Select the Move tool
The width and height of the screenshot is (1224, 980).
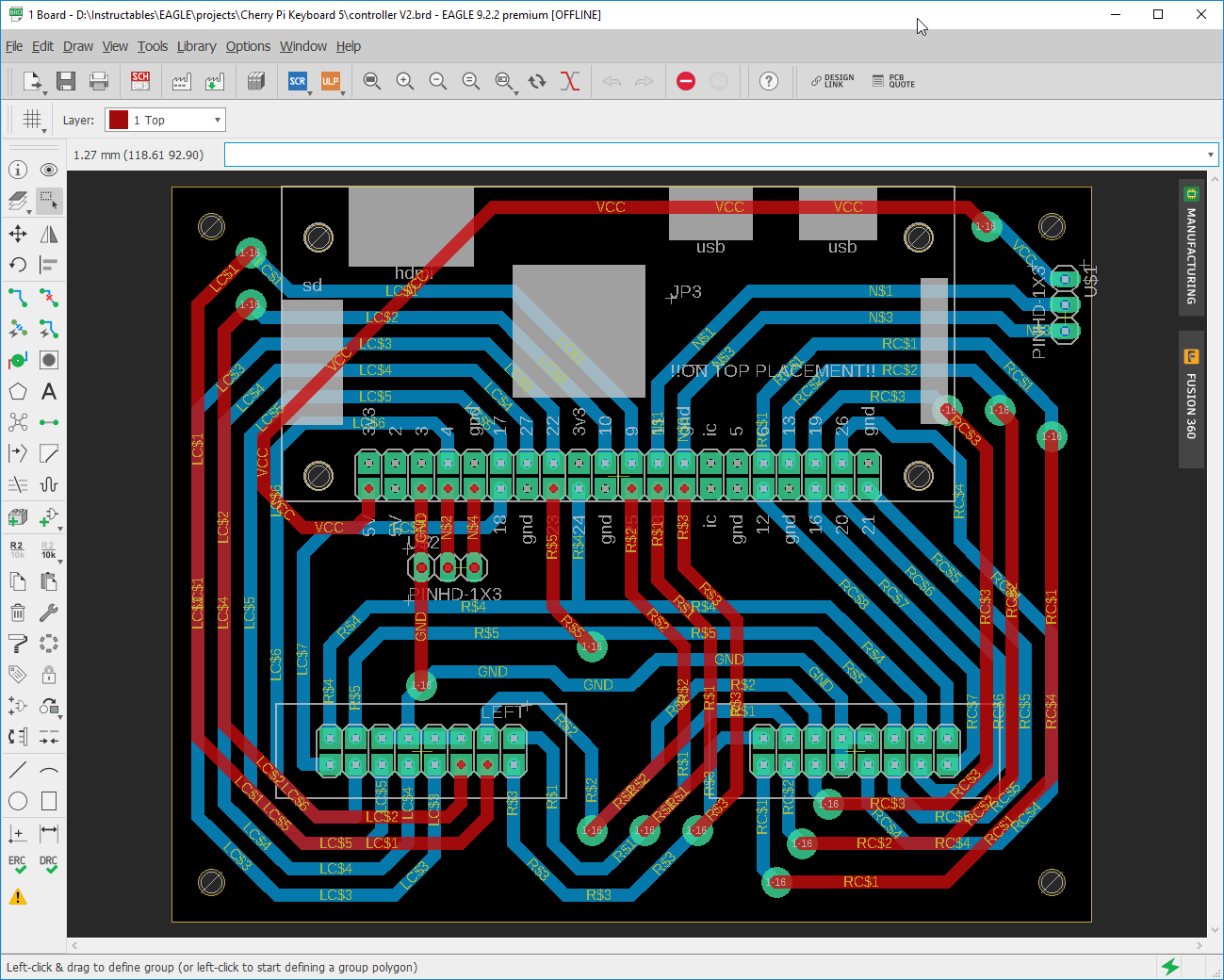[x=18, y=234]
